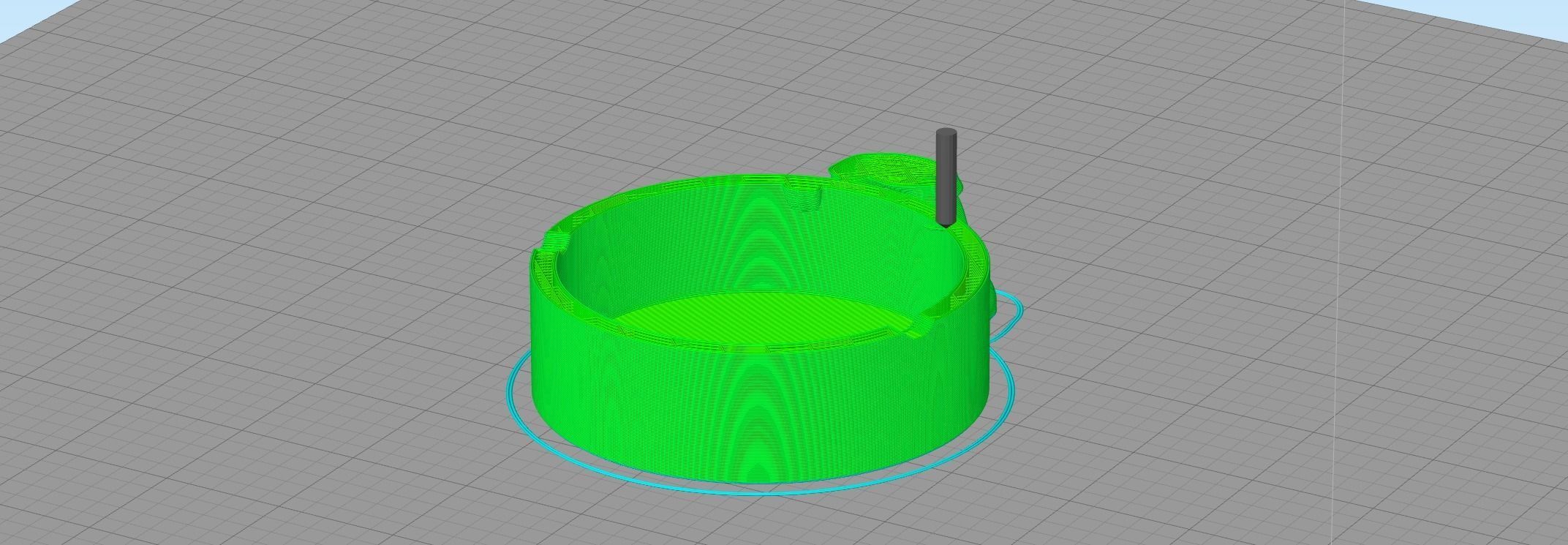This screenshot has width=1568, height=545.
Task: Click the dark gray nozzle tool head marker
Action: (x=946, y=176)
